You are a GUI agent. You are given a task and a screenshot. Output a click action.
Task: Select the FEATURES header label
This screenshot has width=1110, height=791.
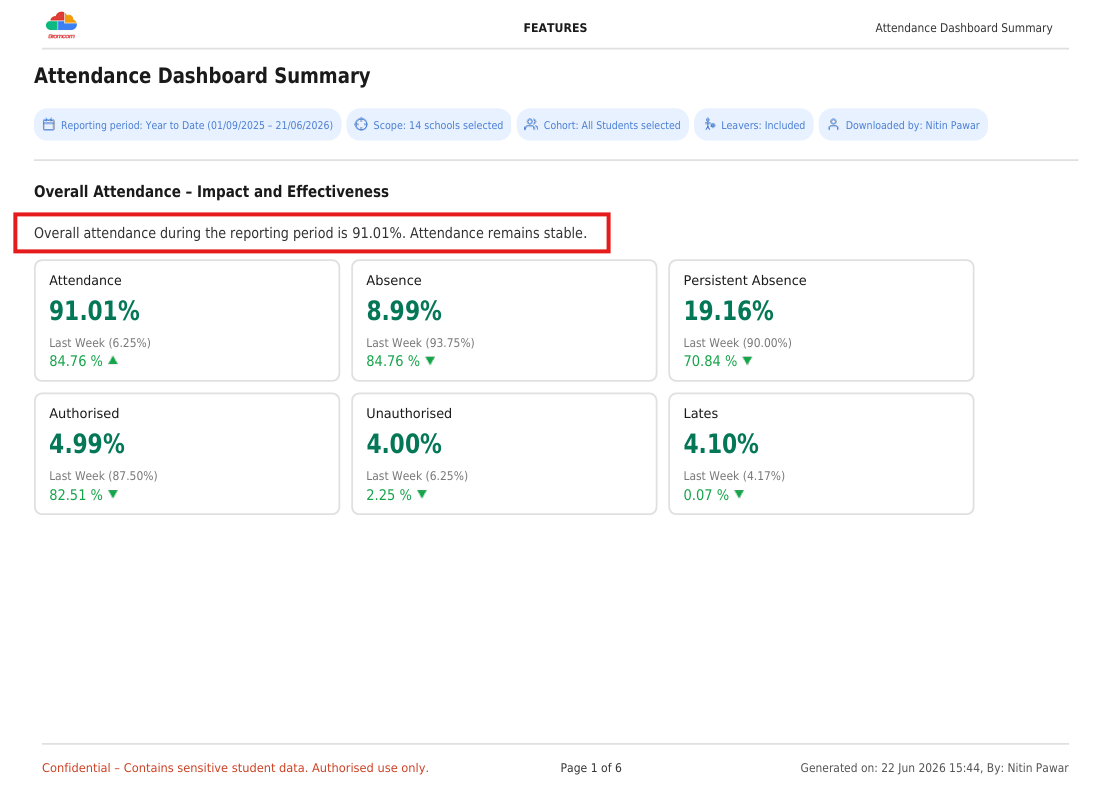tap(555, 28)
